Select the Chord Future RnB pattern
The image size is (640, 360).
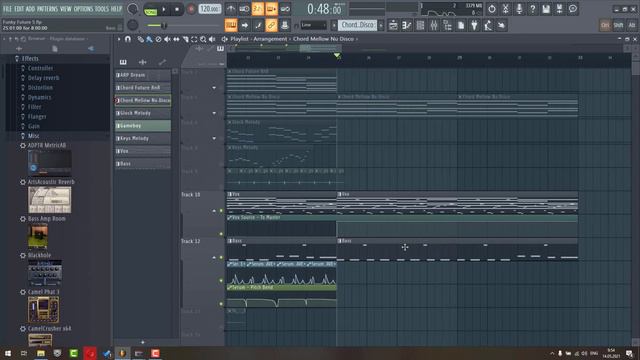[x=143, y=88]
